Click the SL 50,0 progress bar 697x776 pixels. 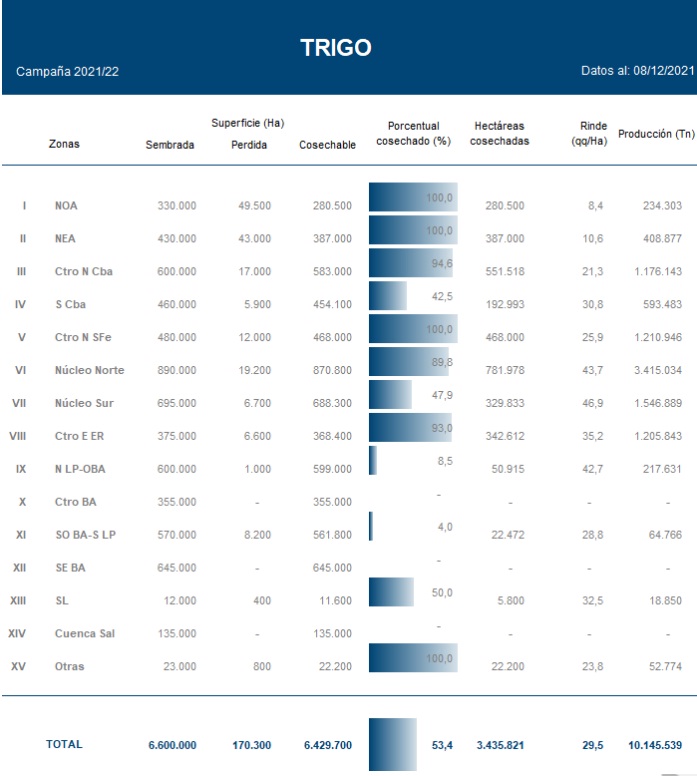click(391, 592)
